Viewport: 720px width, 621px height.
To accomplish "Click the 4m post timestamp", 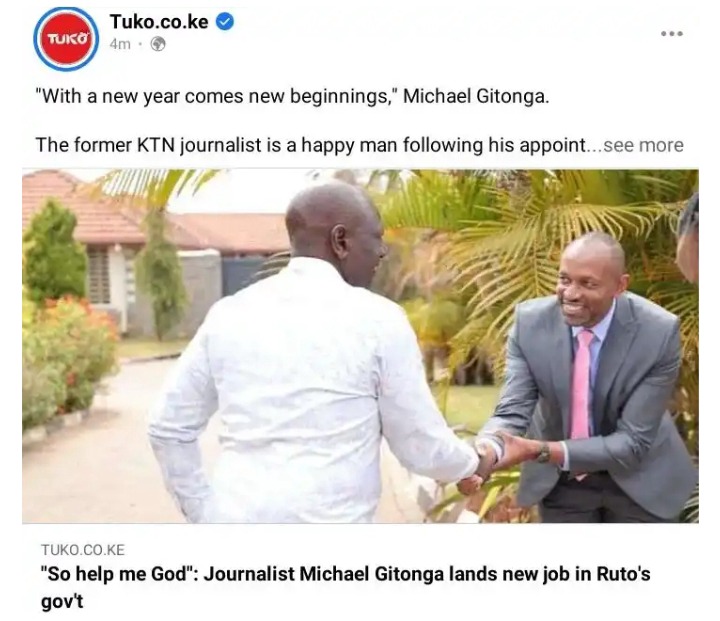I will pyautogui.click(x=120, y=44).
